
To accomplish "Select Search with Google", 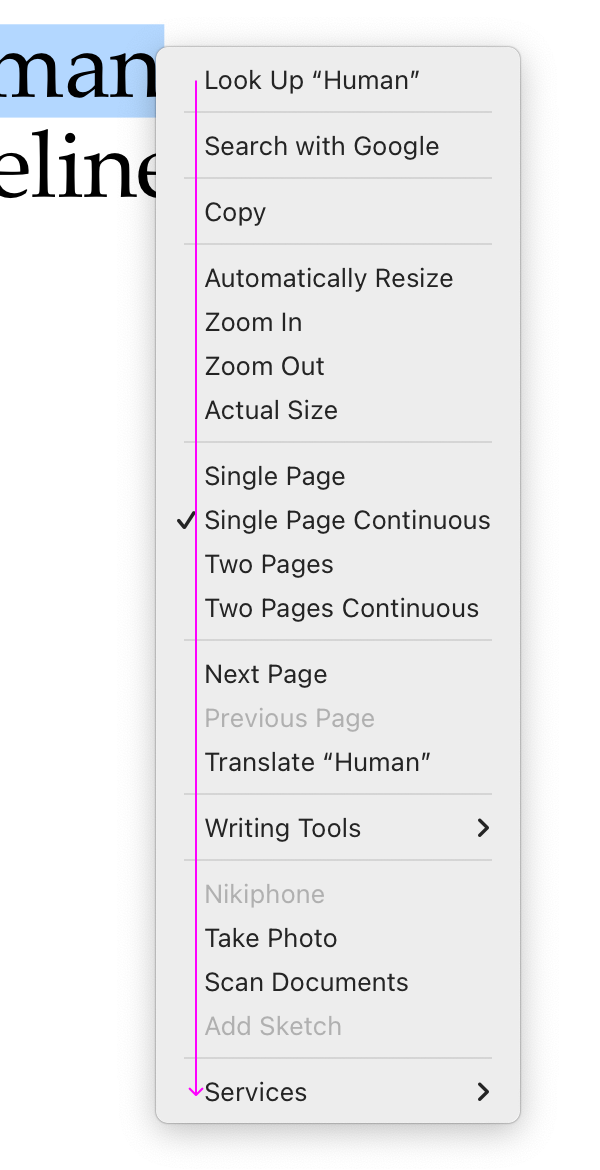I will [x=322, y=147].
